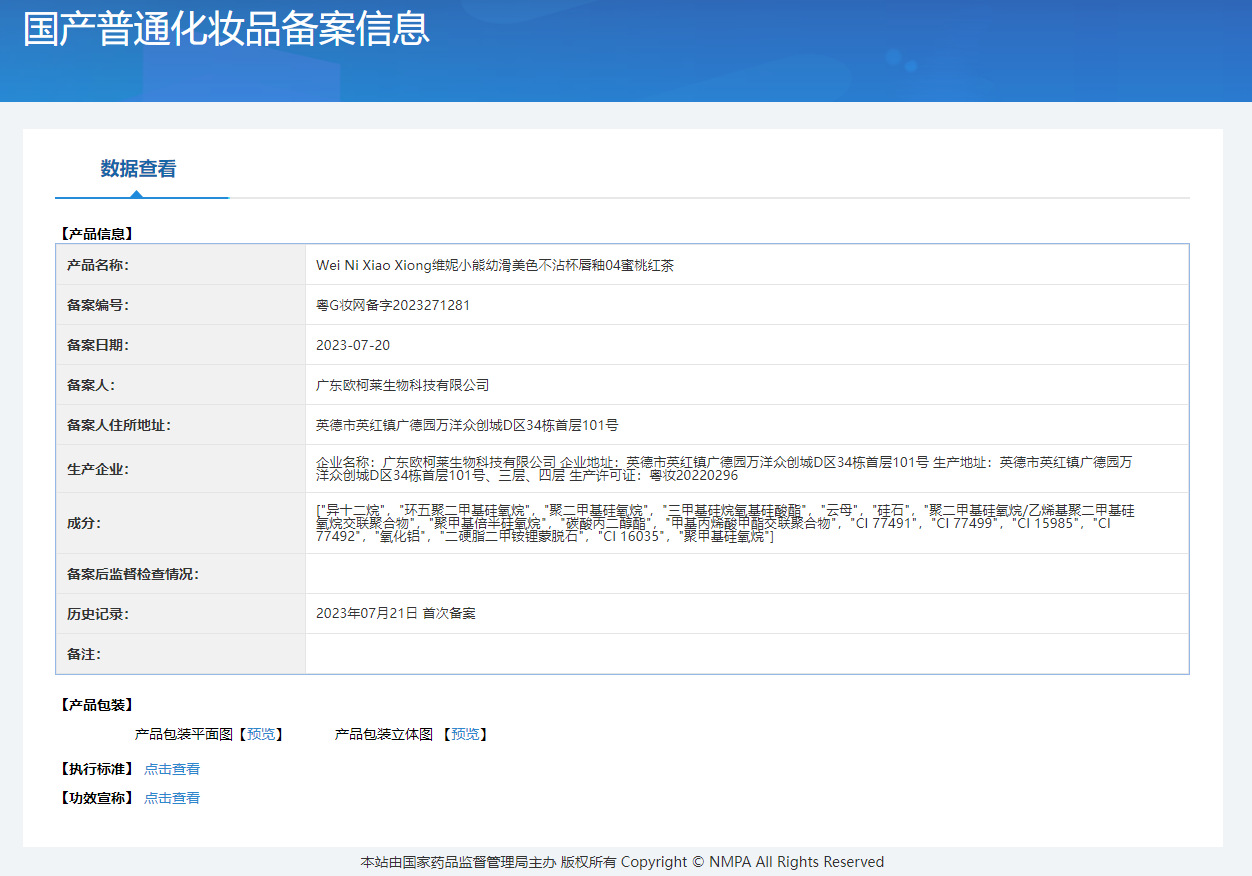Select the registrant address in 备案人住所地址 row
This screenshot has width=1252, height=876.
467,425
